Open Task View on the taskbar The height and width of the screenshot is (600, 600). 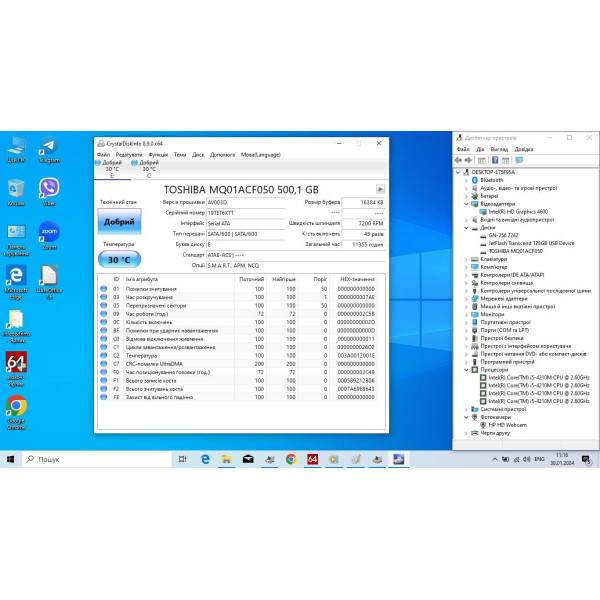(183, 459)
